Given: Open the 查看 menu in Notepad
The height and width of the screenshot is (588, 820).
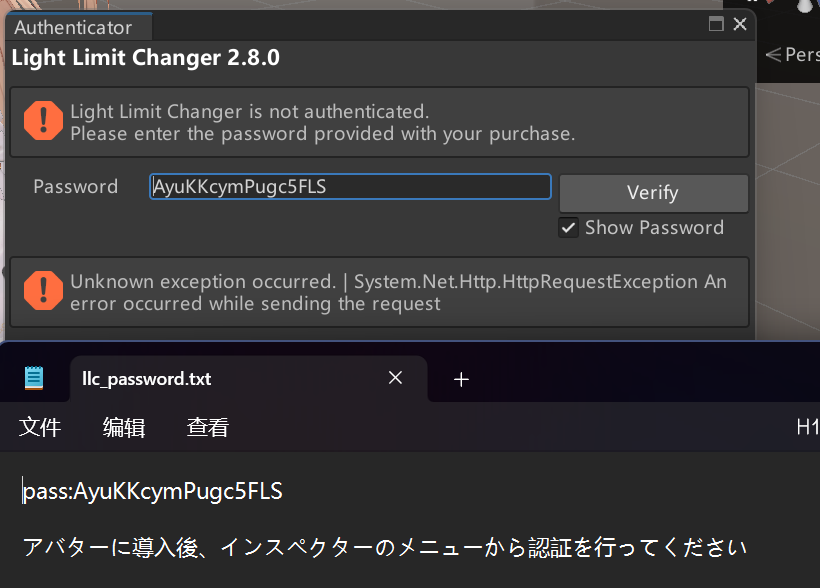Looking at the screenshot, I should (208, 427).
